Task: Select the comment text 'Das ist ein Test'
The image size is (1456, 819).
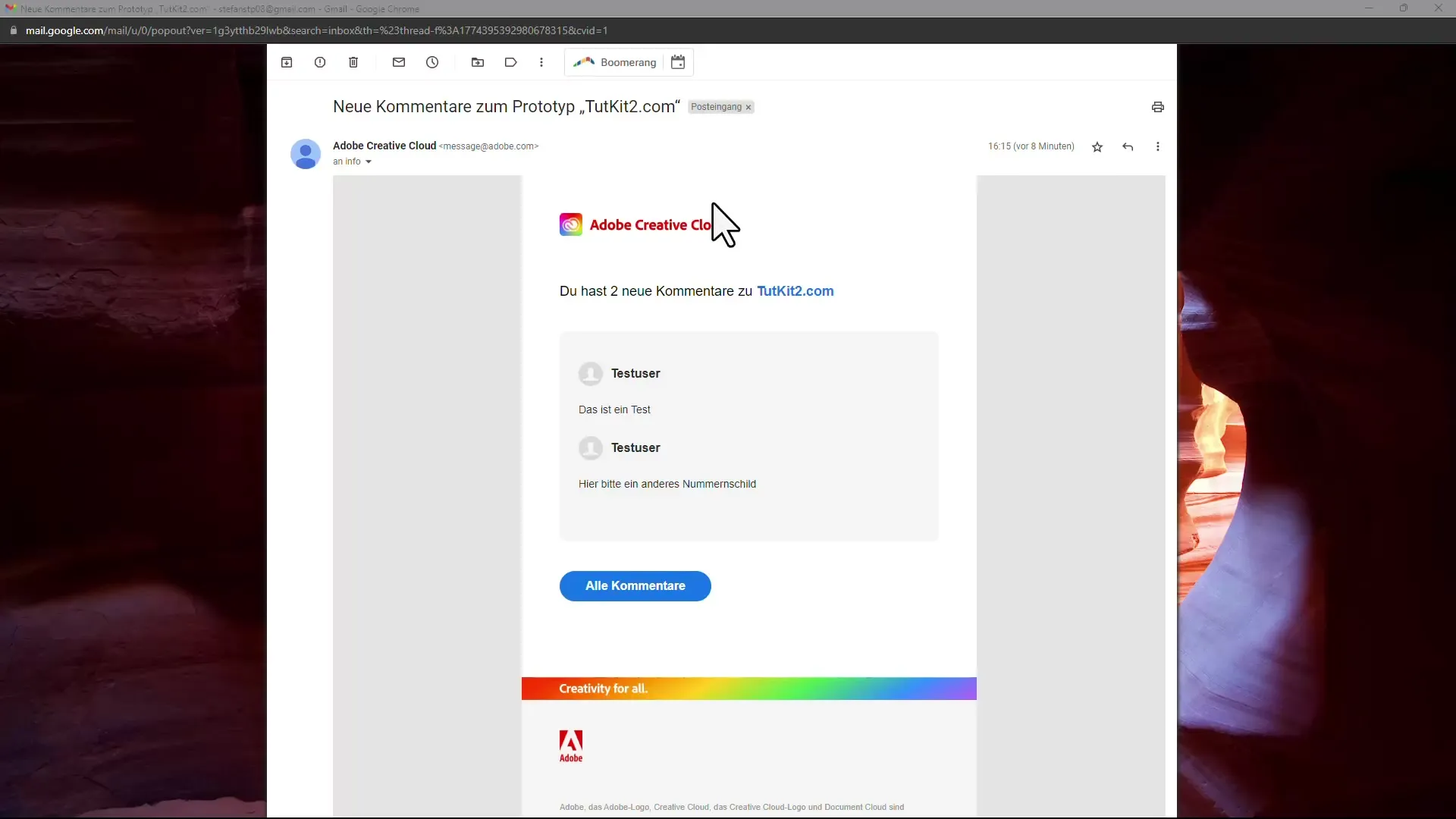Action: 614,409
